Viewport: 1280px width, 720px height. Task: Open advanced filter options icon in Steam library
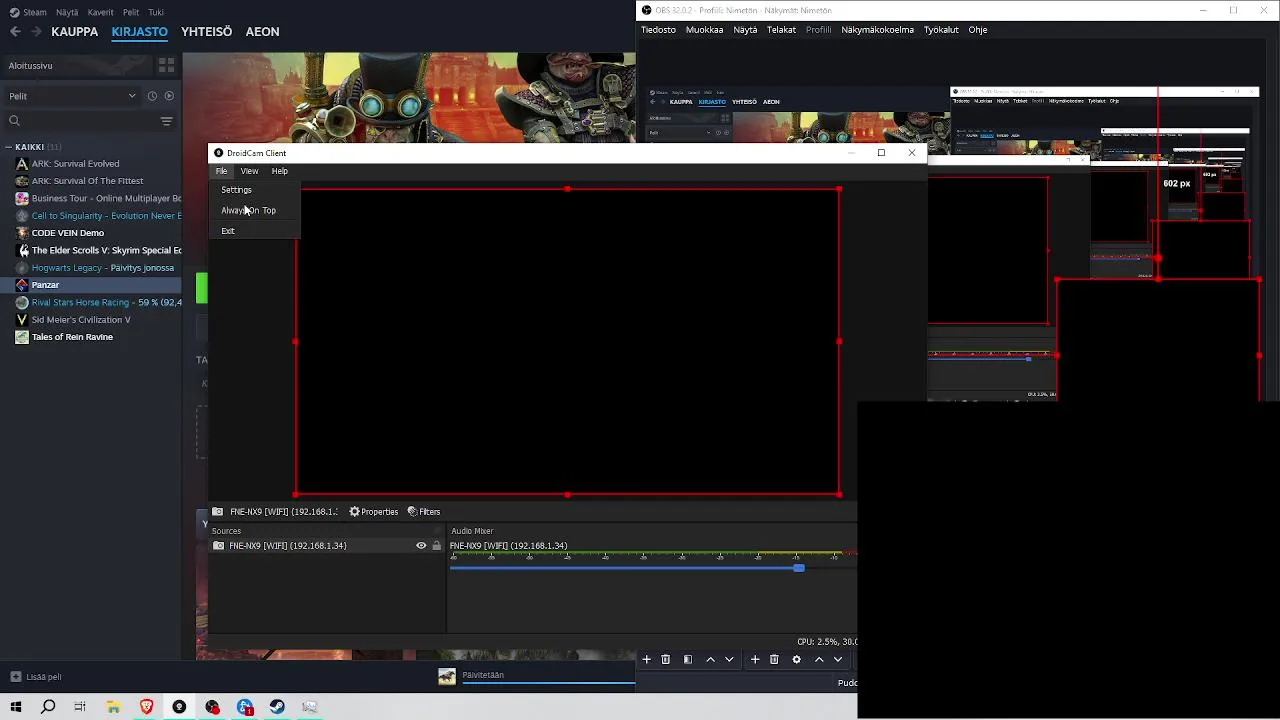click(x=166, y=121)
